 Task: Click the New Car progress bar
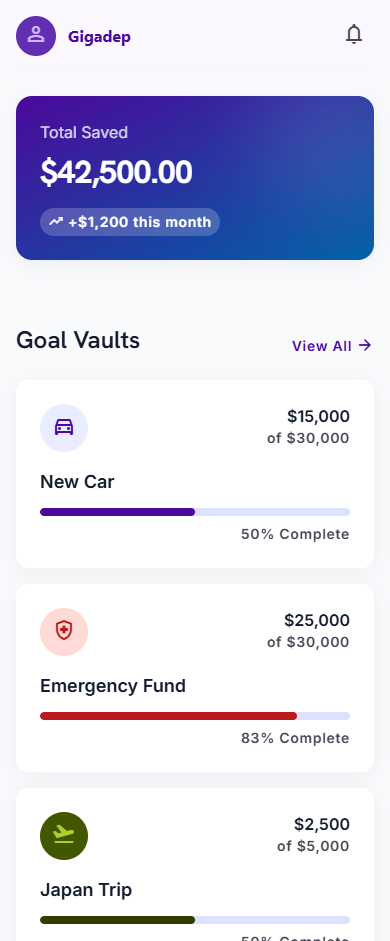(x=195, y=512)
